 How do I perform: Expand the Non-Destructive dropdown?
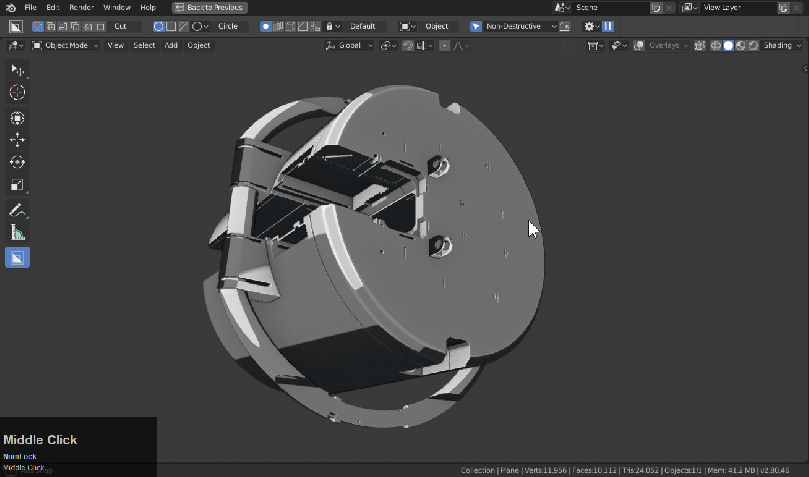(521, 26)
